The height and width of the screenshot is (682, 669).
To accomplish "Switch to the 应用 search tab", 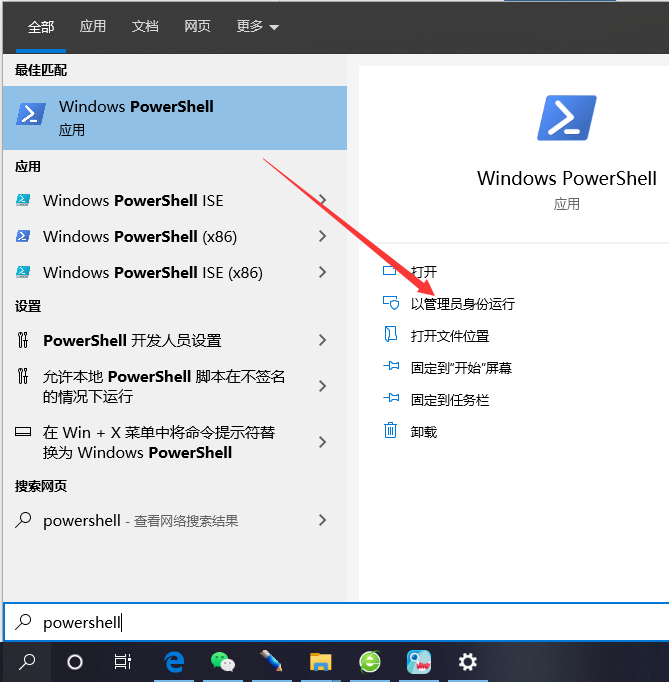I will click(x=93, y=26).
